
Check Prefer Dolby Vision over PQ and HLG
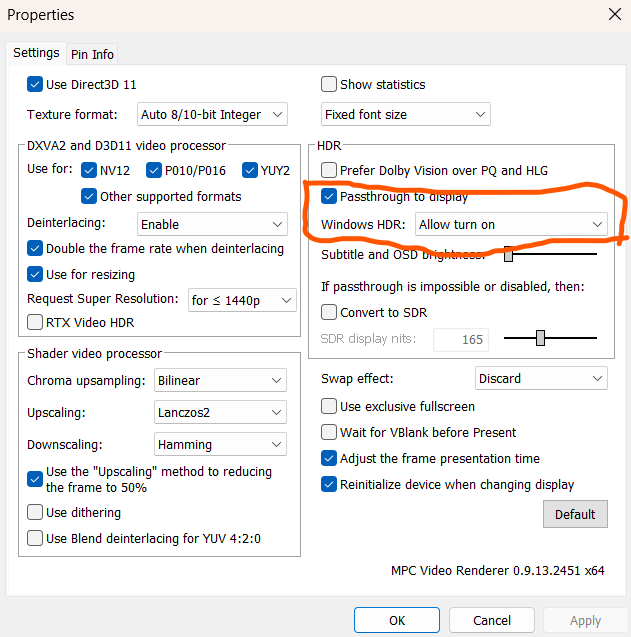[329, 171]
